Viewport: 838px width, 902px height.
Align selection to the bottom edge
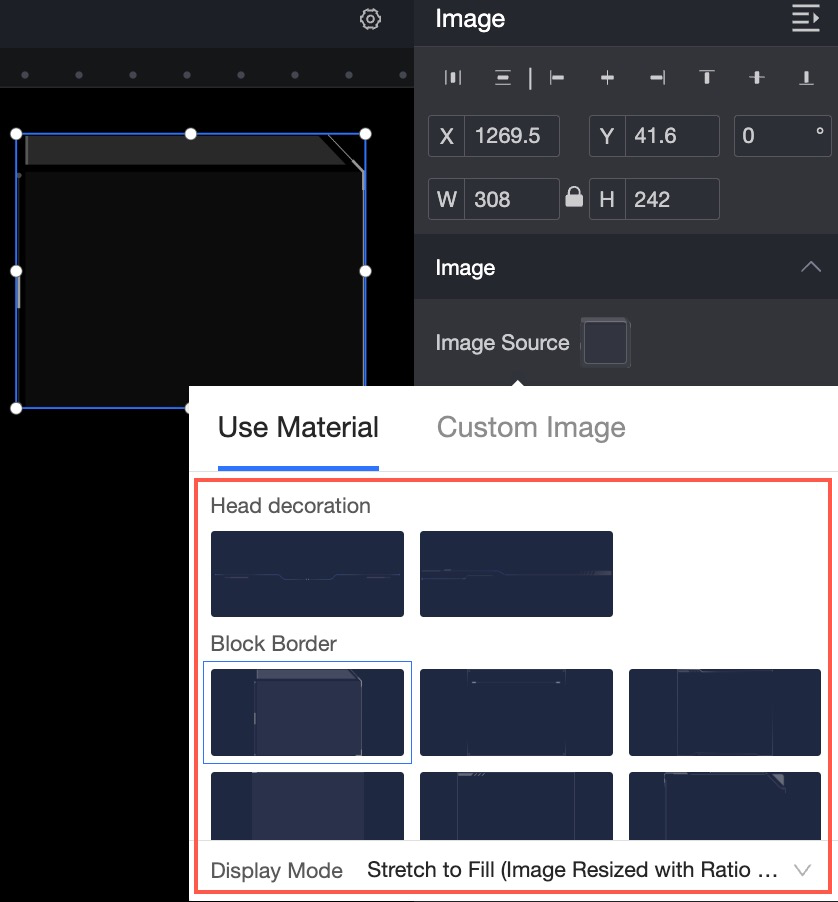coord(806,77)
